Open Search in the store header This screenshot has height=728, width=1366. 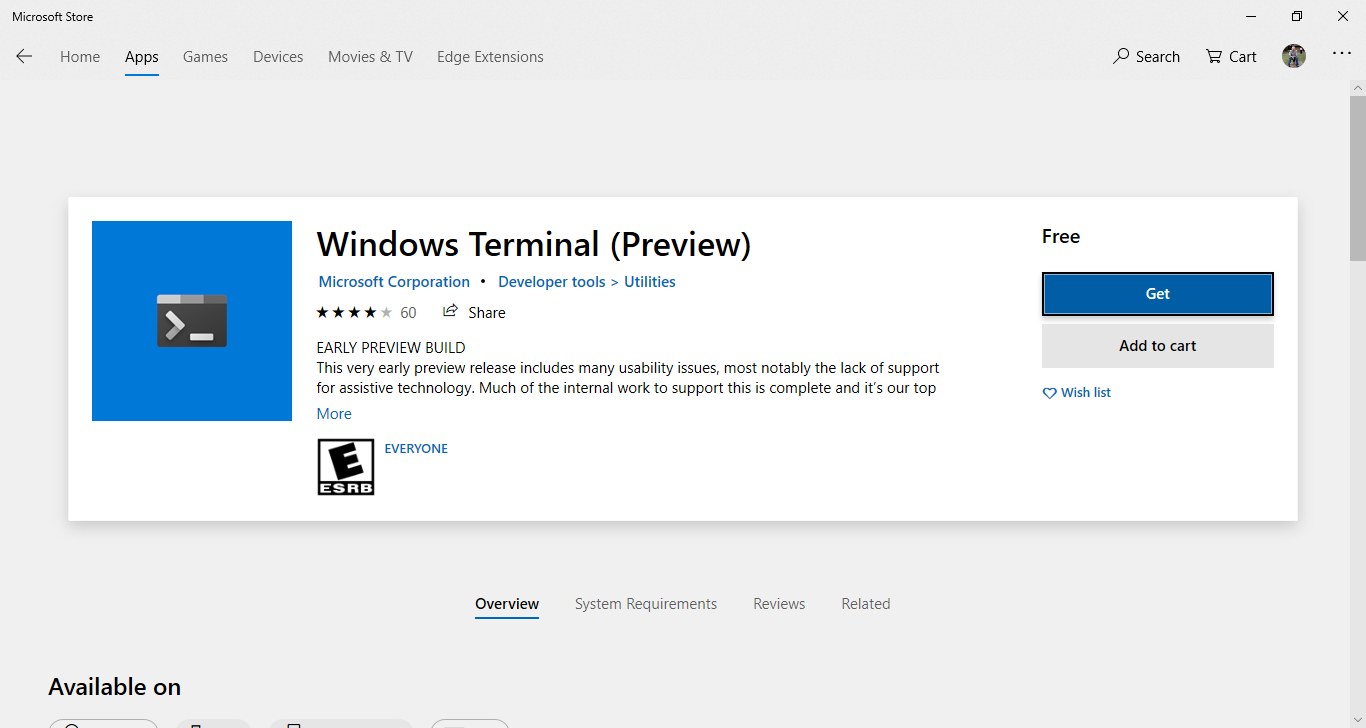point(1146,57)
